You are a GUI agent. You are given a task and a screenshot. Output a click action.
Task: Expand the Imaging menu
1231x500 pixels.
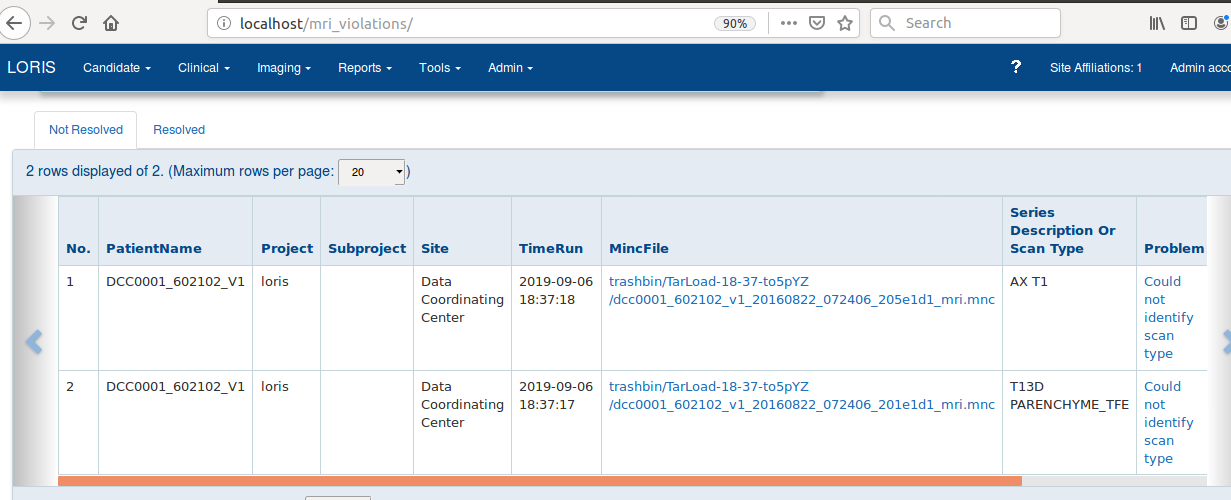[x=284, y=68]
